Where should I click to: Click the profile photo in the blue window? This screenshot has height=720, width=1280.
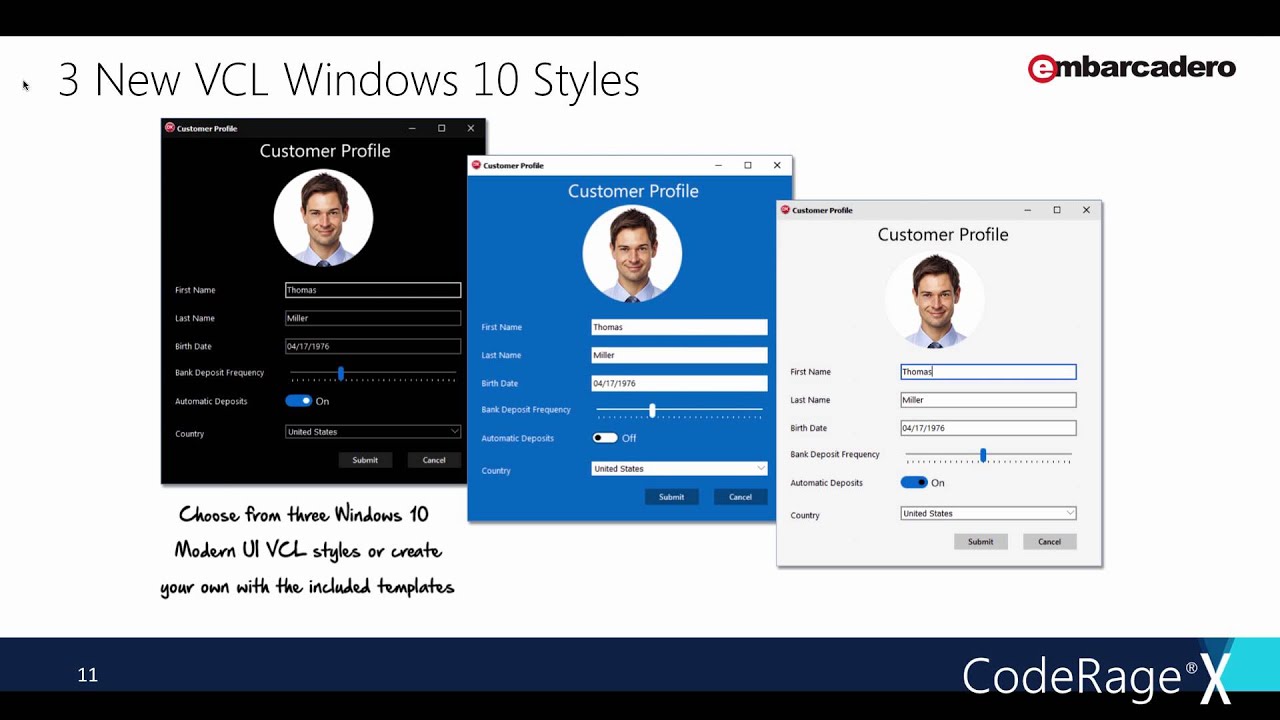pyautogui.click(x=632, y=254)
